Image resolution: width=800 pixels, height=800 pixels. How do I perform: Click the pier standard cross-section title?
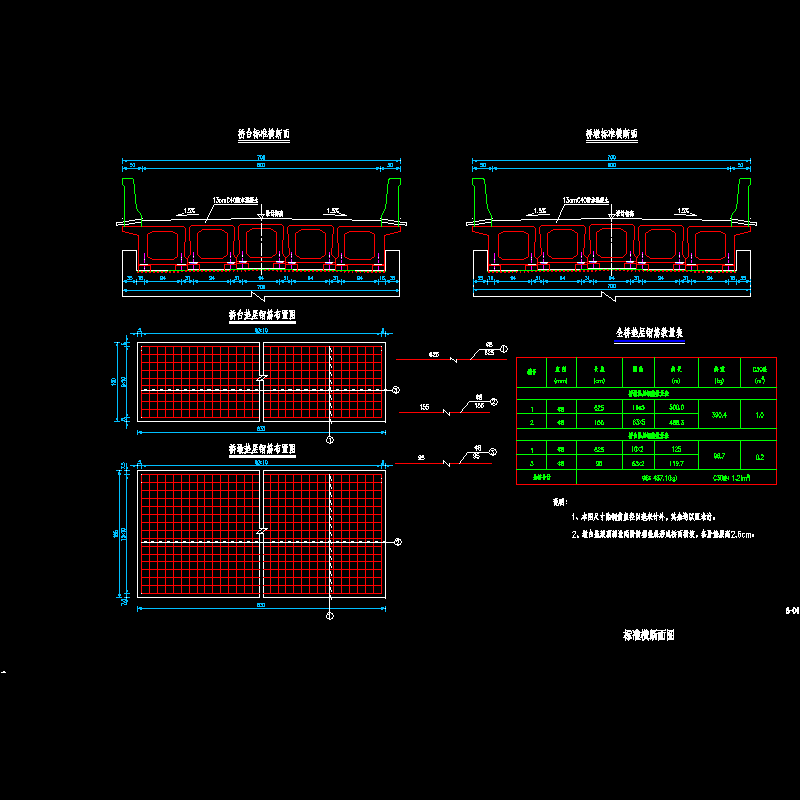click(612, 133)
